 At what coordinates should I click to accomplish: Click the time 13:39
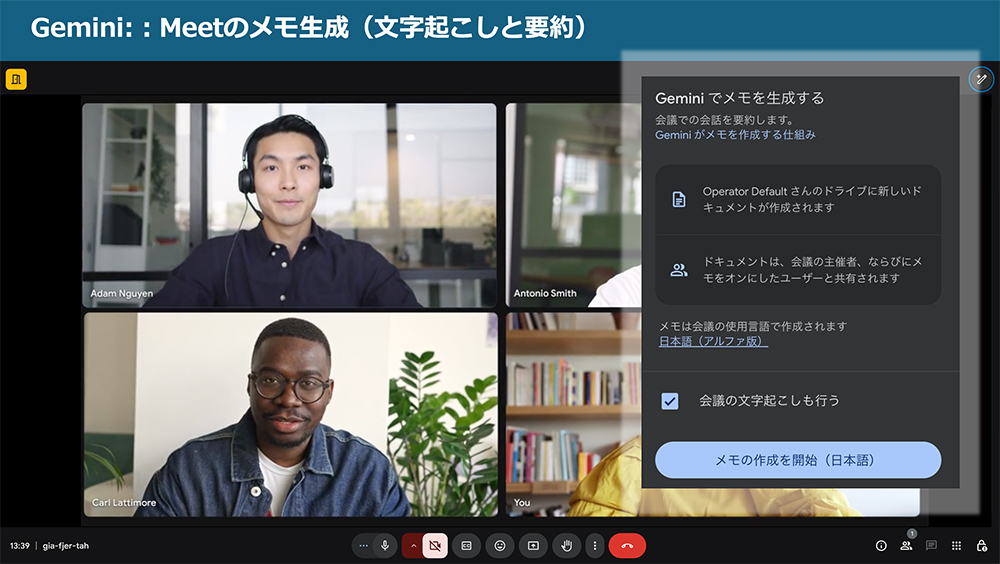point(20,545)
